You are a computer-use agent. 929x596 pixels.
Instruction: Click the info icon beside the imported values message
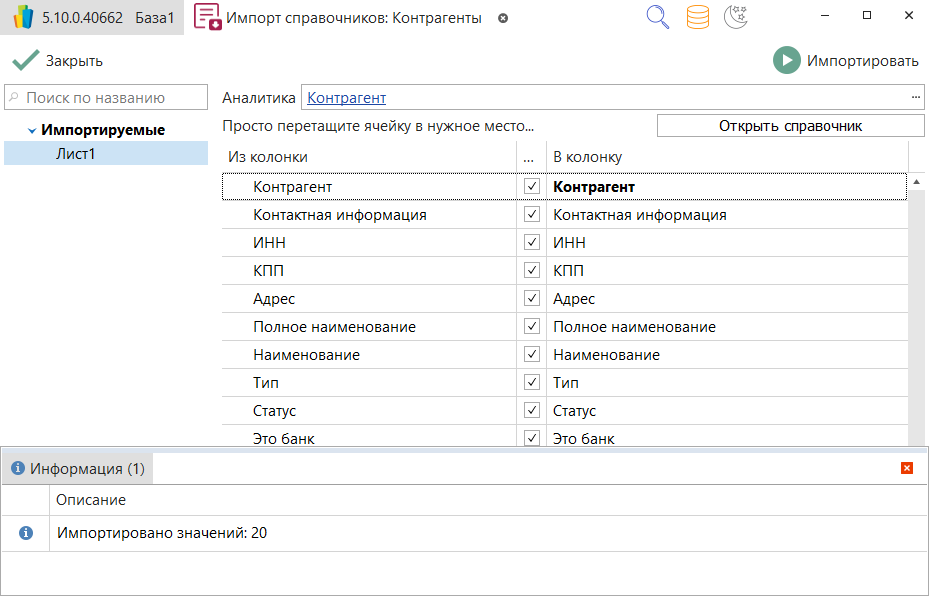click(x=27, y=533)
